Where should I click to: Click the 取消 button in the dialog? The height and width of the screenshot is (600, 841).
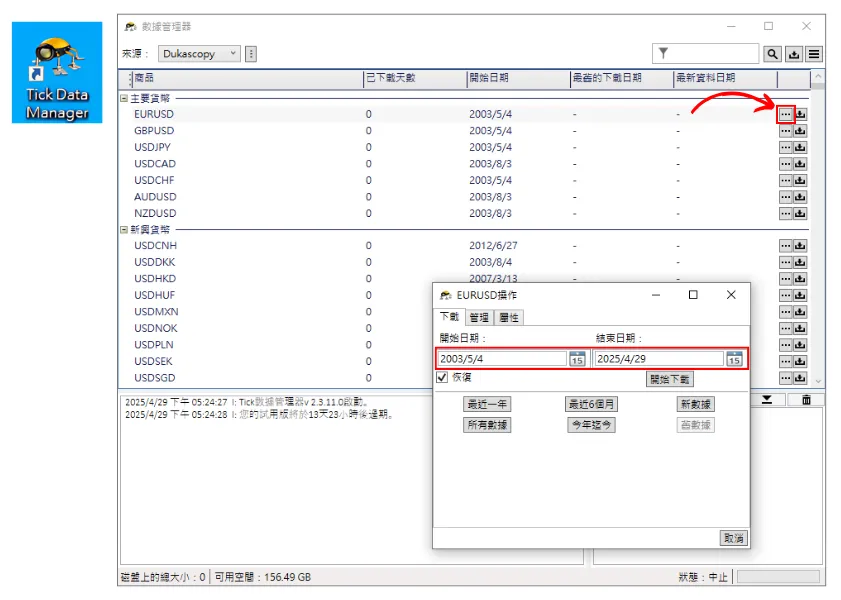(x=733, y=538)
